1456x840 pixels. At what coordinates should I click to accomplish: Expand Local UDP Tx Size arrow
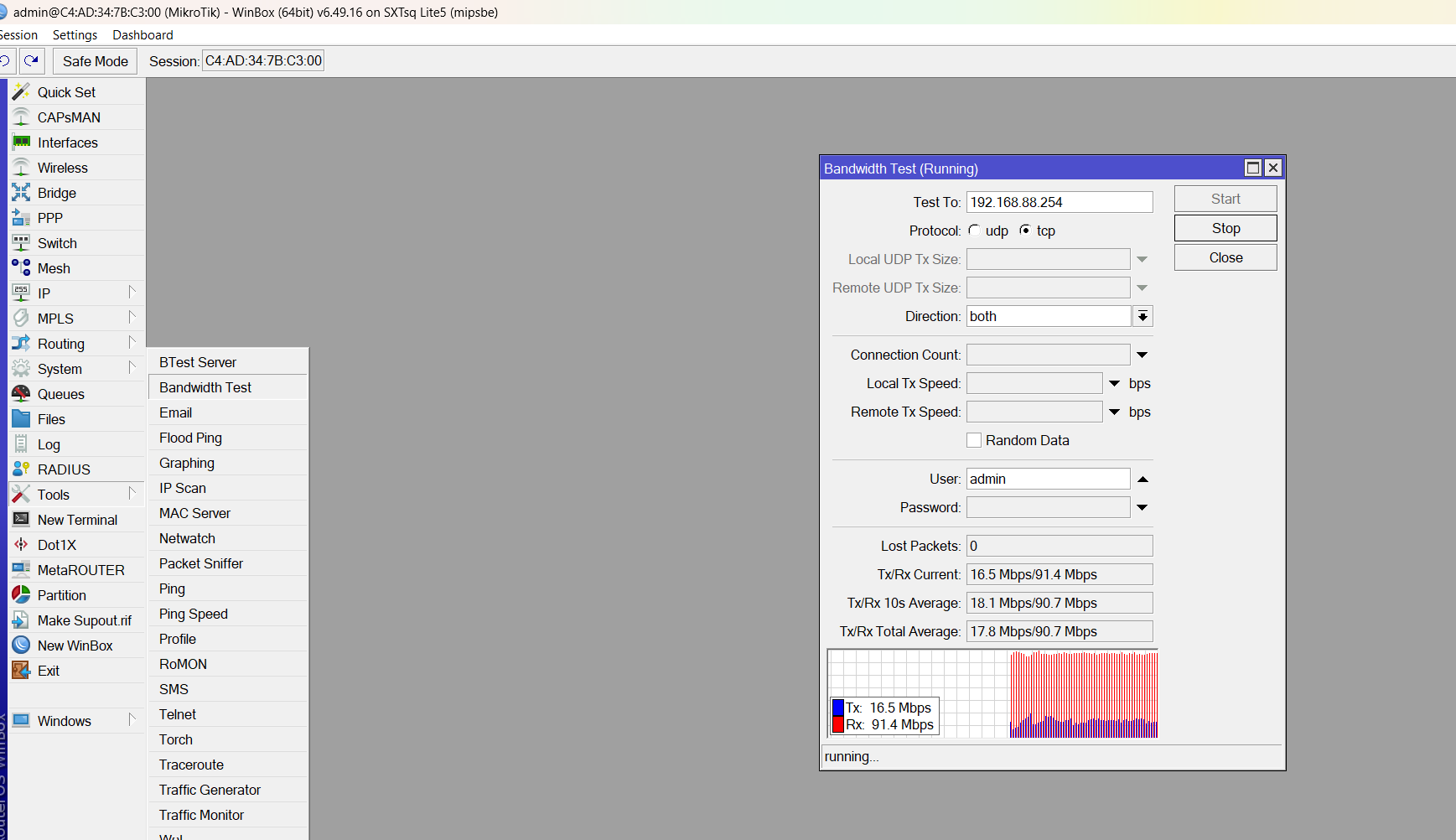point(1142,259)
